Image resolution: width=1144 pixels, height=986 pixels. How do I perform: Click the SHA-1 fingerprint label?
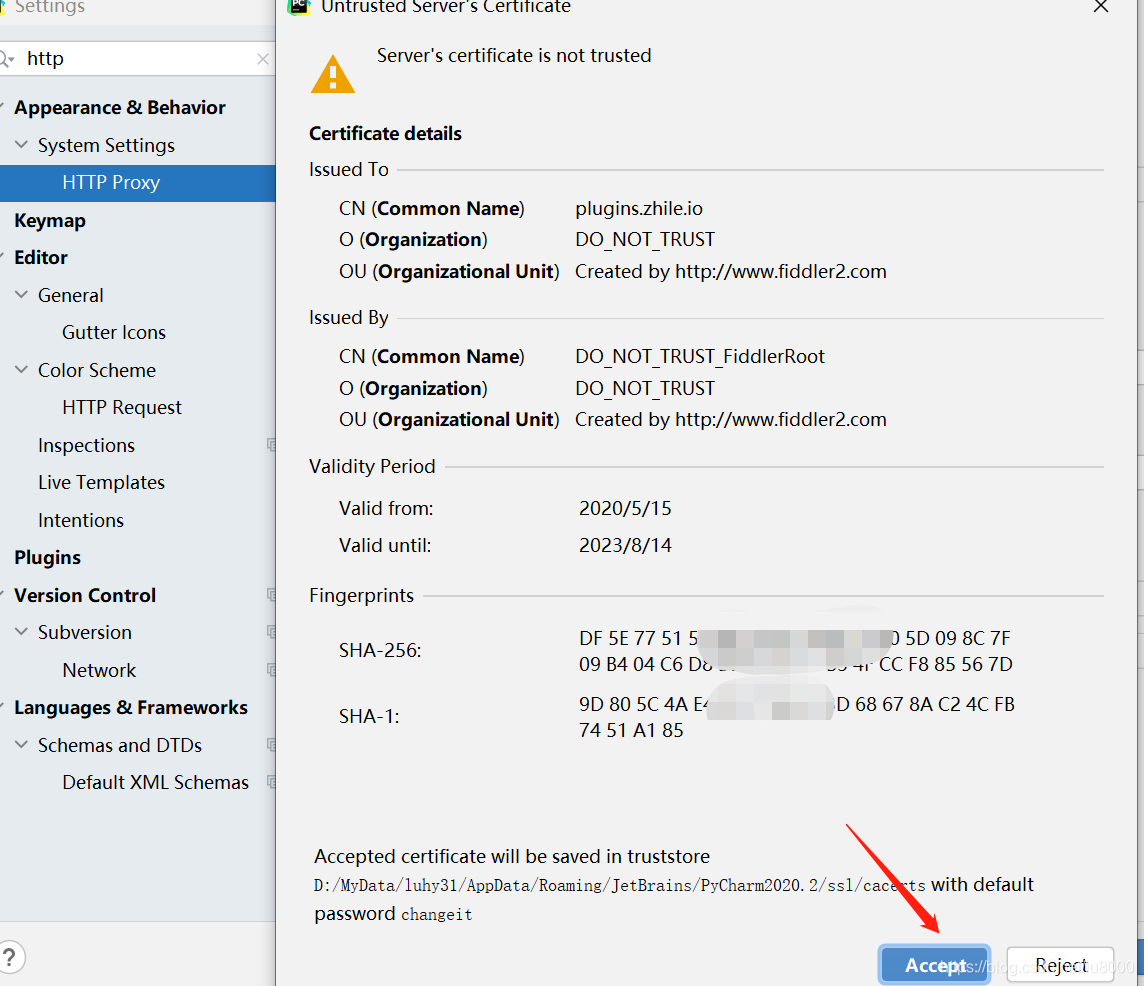point(369,716)
